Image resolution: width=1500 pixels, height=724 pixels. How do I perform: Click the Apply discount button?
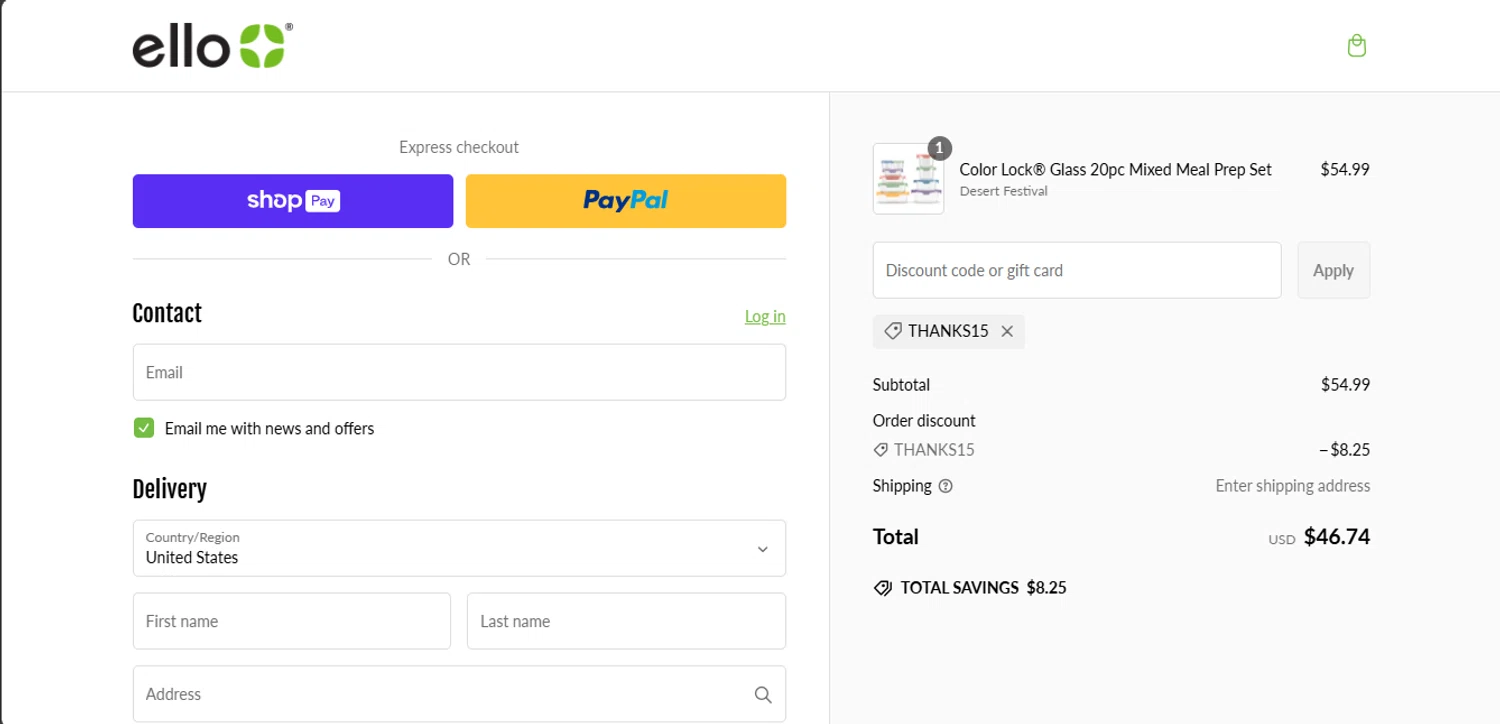[1333, 270]
